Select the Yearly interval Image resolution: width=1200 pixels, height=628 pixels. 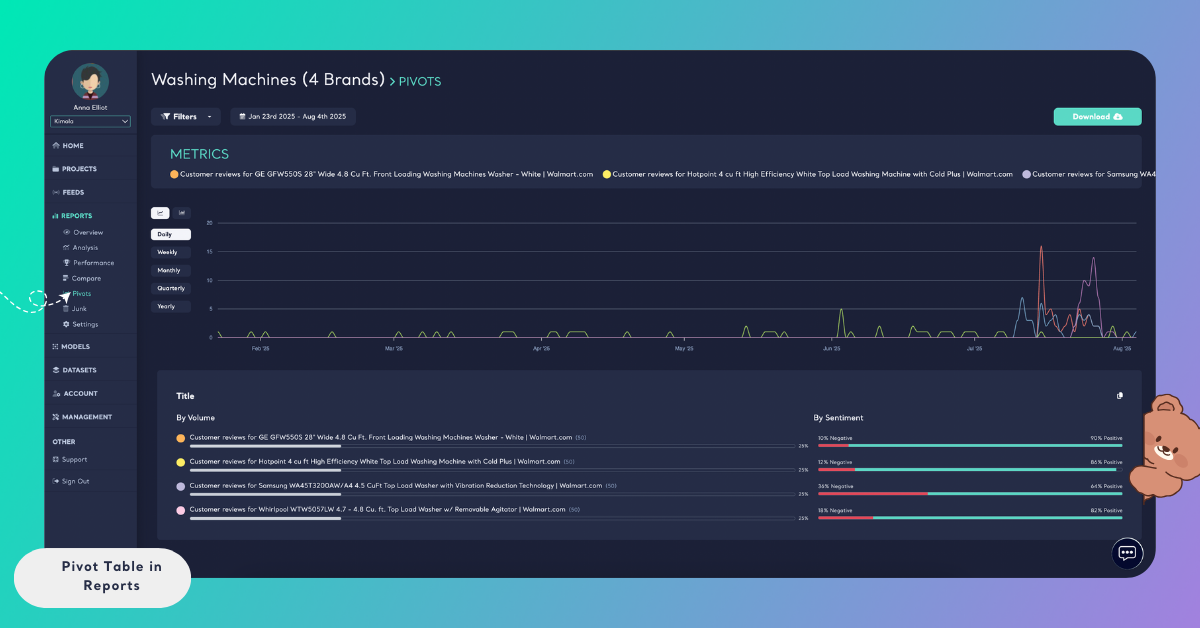click(x=171, y=306)
